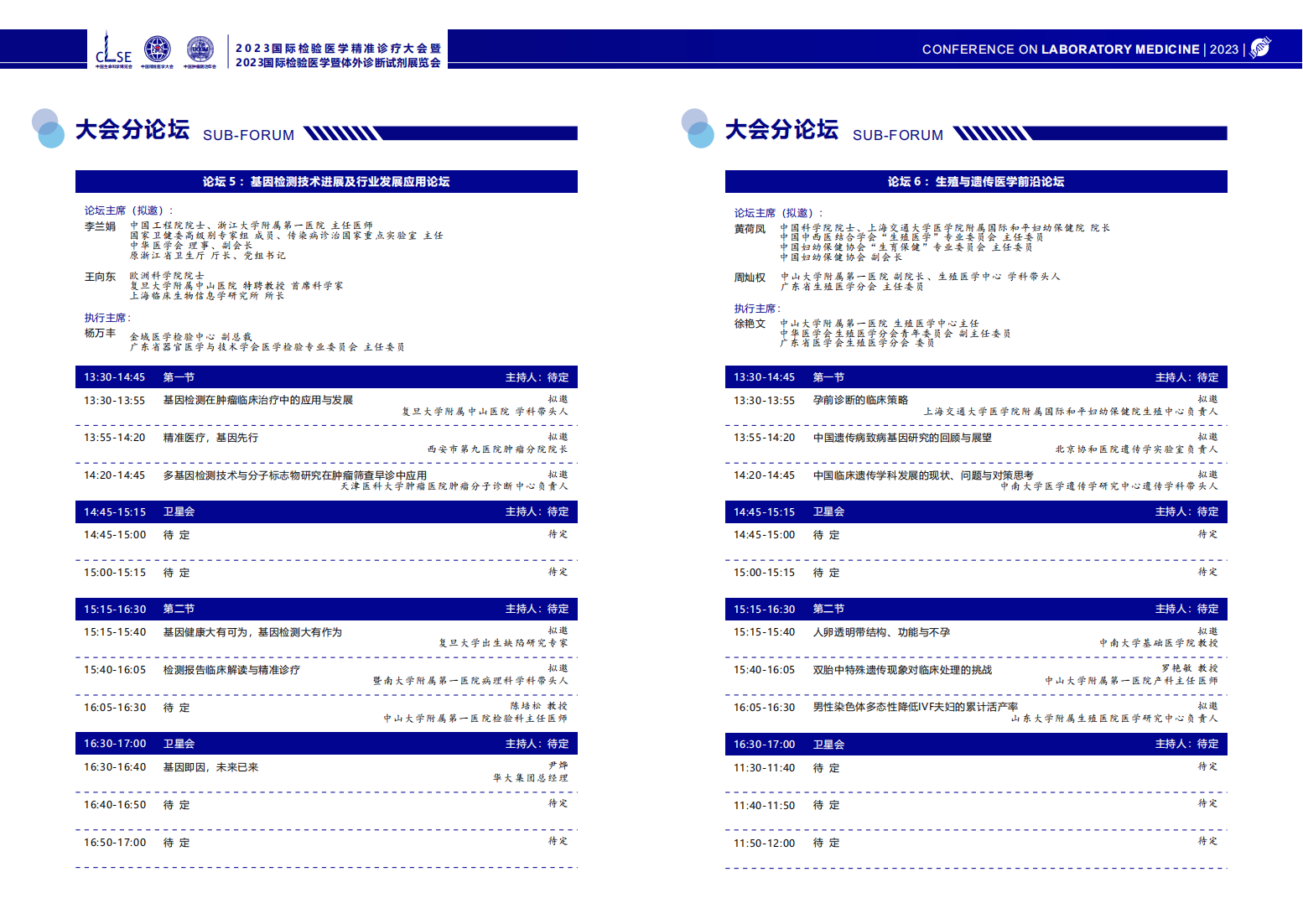The width and height of the screenshot is (1303, 924).
Task: Click the CLSE logo in the header
Action: click(113, 50)
